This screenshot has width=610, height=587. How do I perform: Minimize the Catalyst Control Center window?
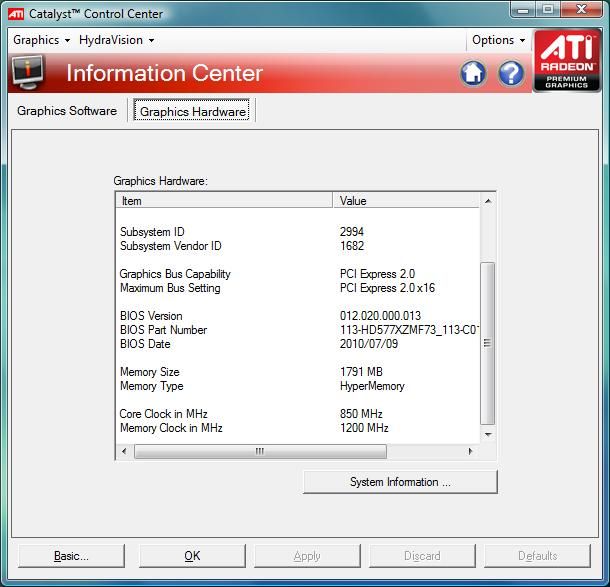click(x=523, y=9)
